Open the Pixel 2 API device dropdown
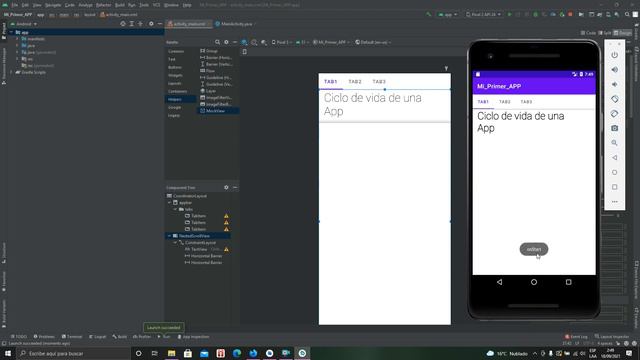 pyautogui.click(x=483, y=14)
